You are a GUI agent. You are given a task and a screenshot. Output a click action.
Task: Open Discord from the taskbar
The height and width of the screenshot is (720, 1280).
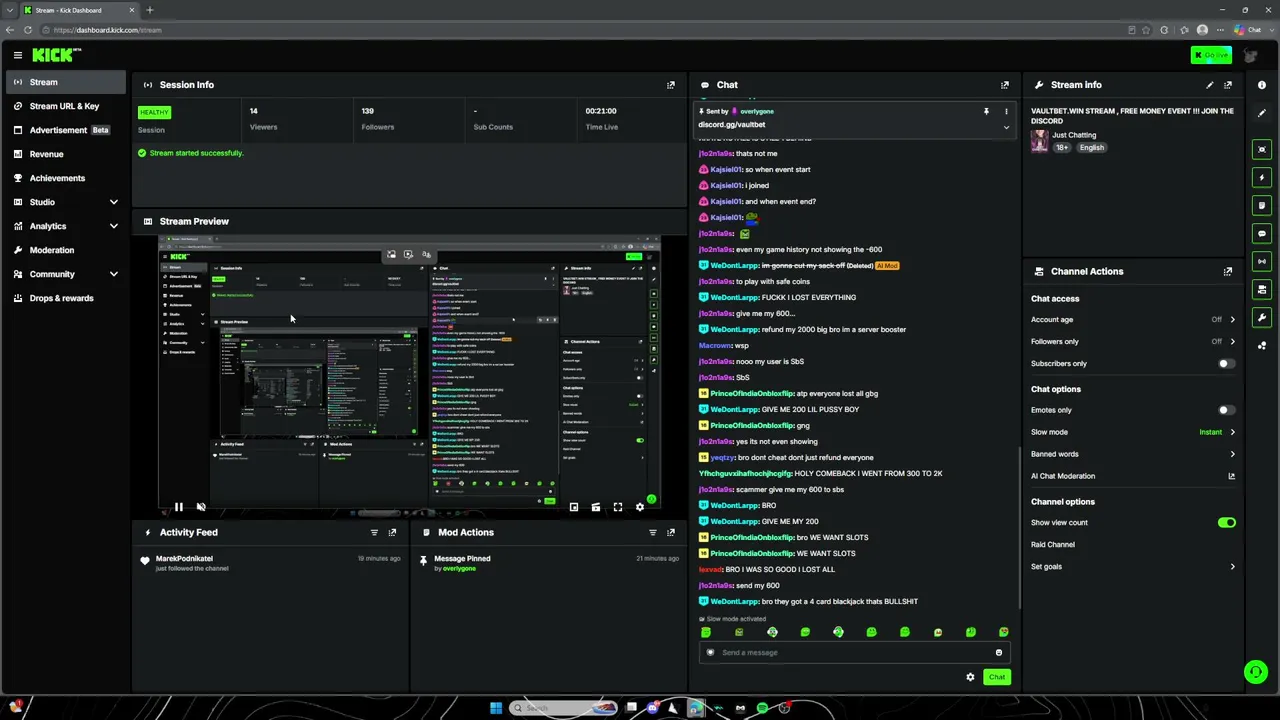653,708
